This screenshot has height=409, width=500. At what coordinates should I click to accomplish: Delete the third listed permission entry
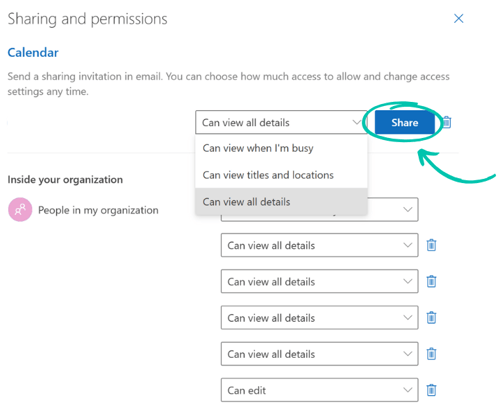click(x=431, y=318)
